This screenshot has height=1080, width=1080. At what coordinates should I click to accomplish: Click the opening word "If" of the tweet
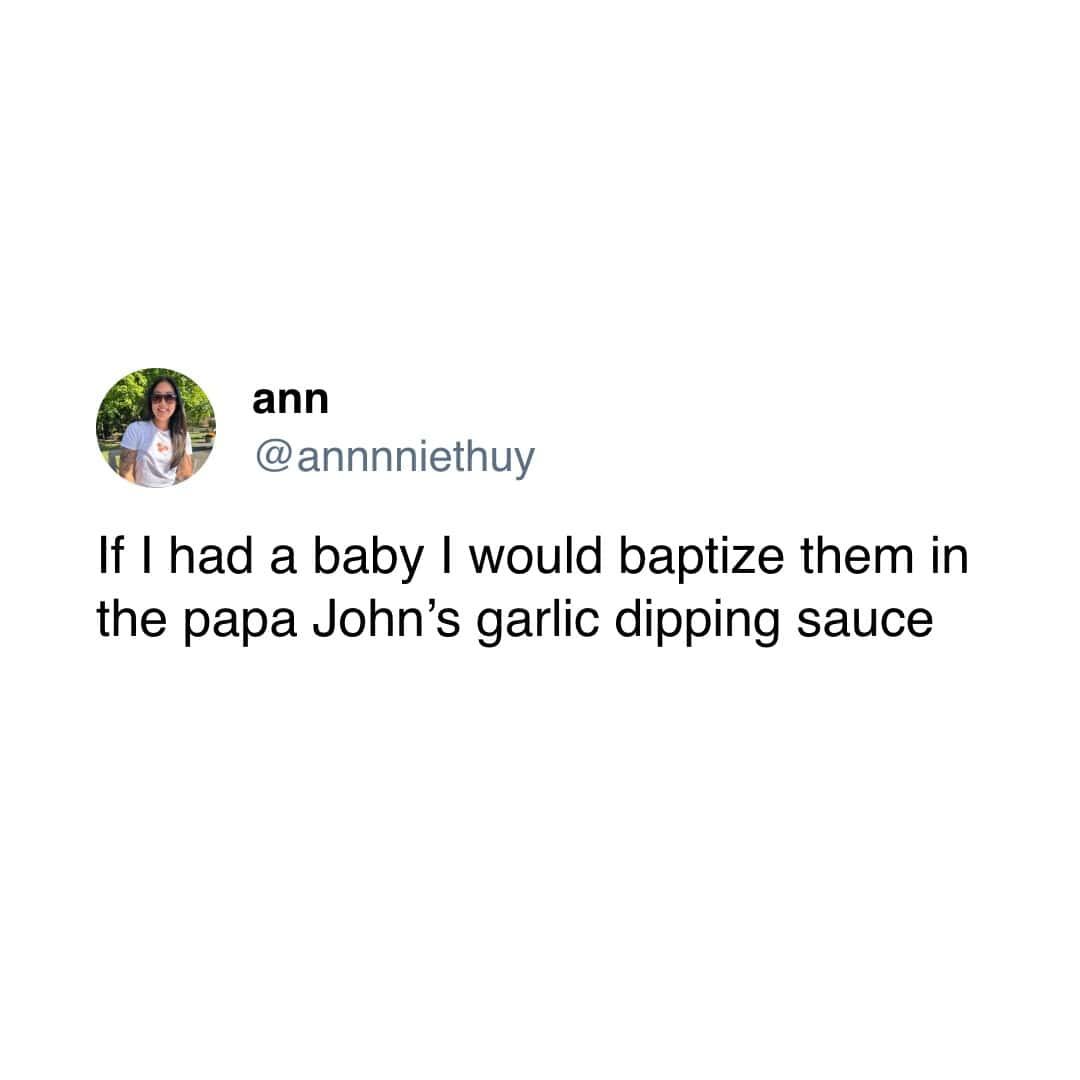110,557
